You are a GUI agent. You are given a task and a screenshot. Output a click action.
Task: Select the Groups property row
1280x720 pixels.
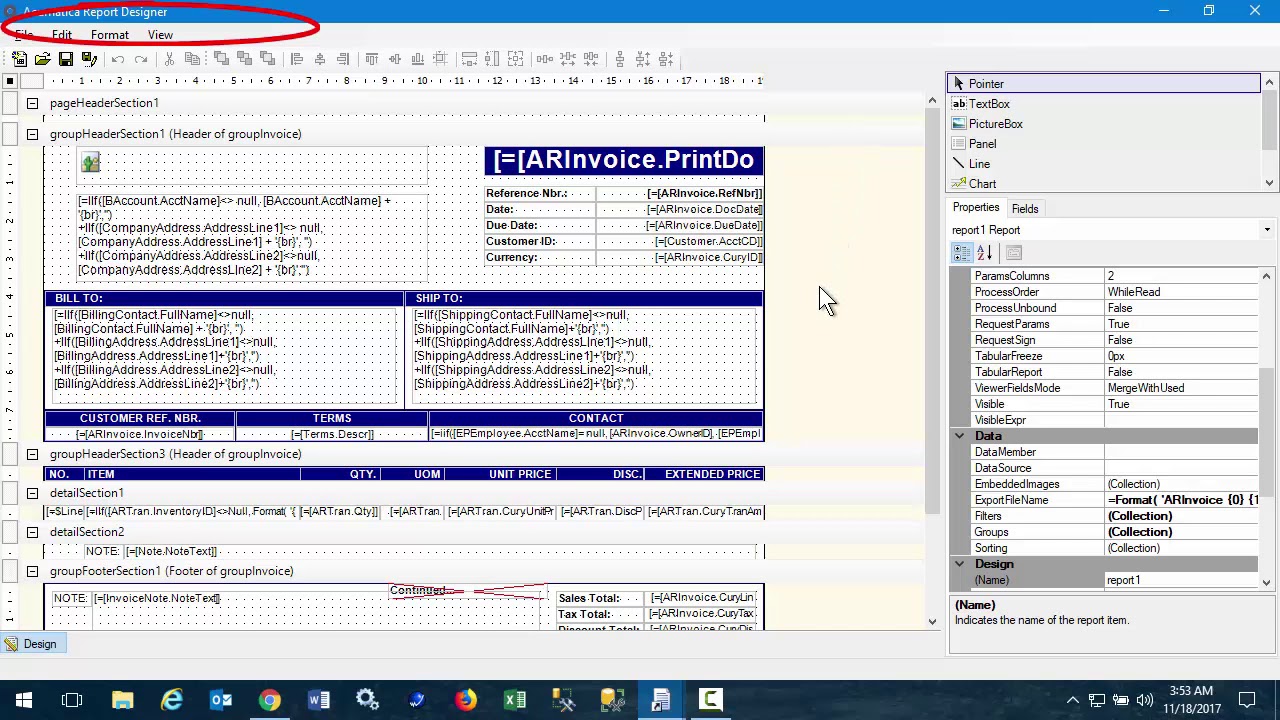tap(1115, 532)
